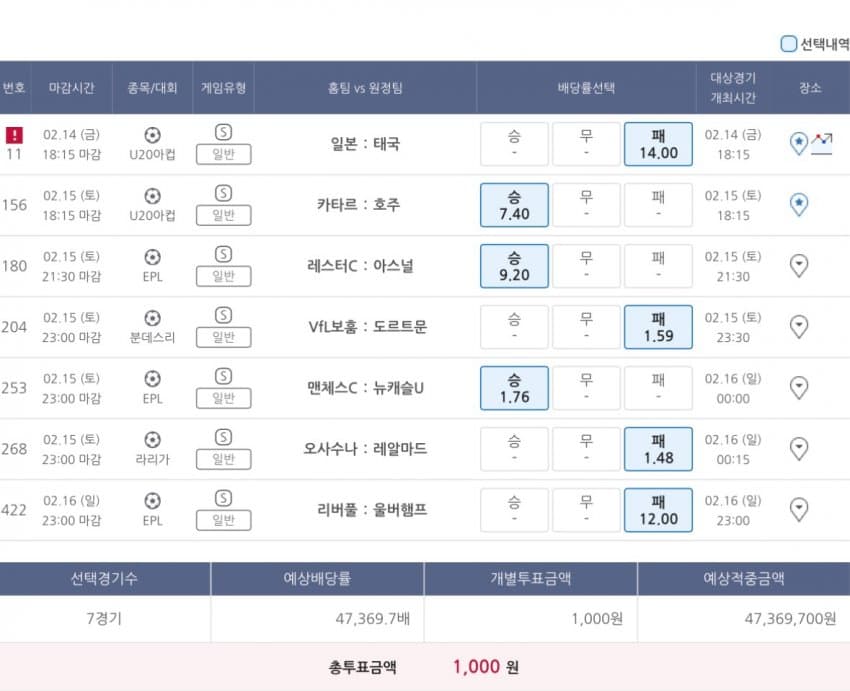The height and width of the screenshot is (691, 850).
Task: Click the 마감시간 column header
Action: [x=72, y=88]
